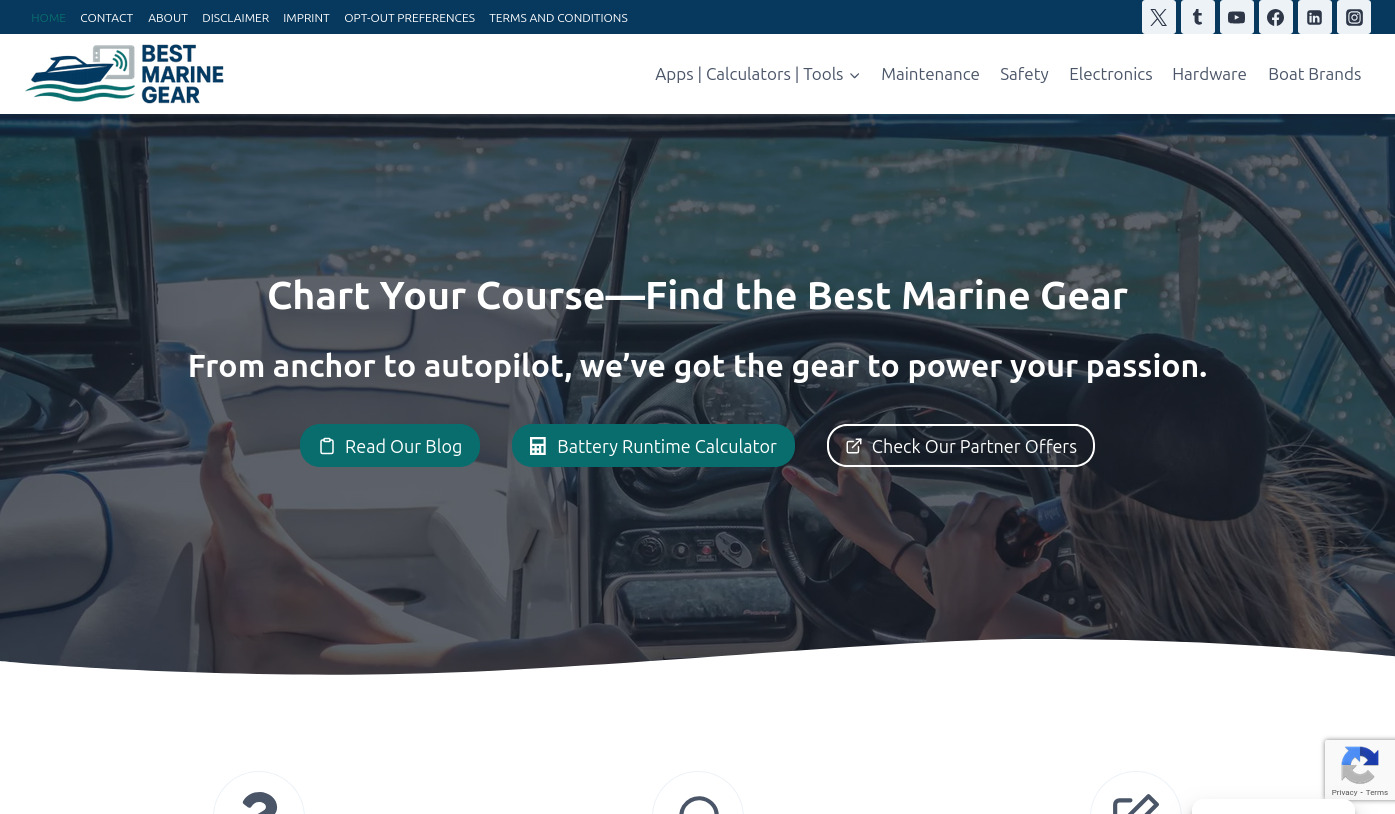Open the X (Twitter) social icon
This screenshot has width=1395, height=814.
(1158, 17)
